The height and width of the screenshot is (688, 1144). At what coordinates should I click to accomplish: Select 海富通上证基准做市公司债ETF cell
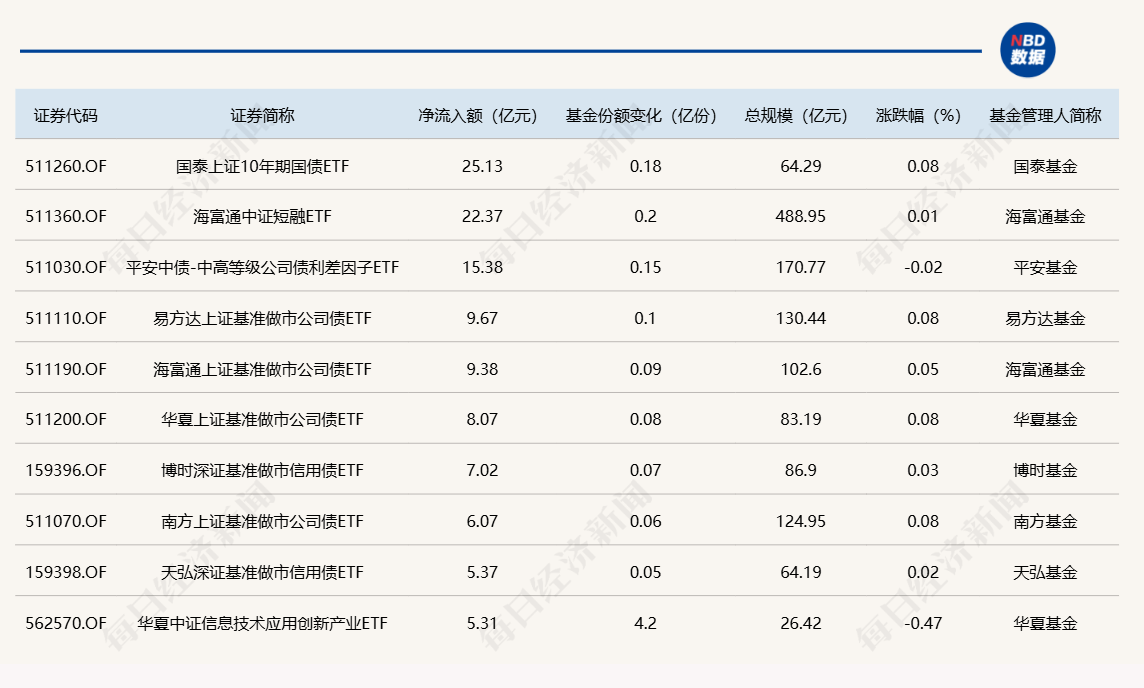[x=262, y=370]
